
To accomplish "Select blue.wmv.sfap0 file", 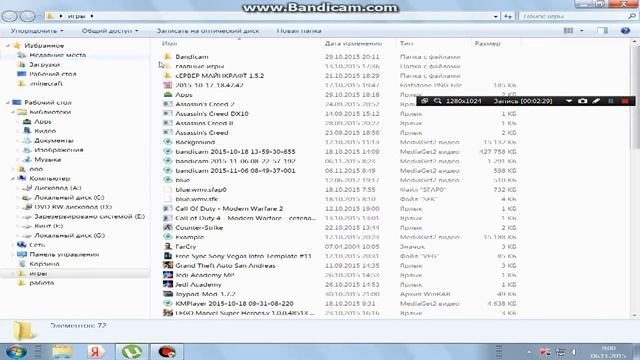I will point(201,189).
